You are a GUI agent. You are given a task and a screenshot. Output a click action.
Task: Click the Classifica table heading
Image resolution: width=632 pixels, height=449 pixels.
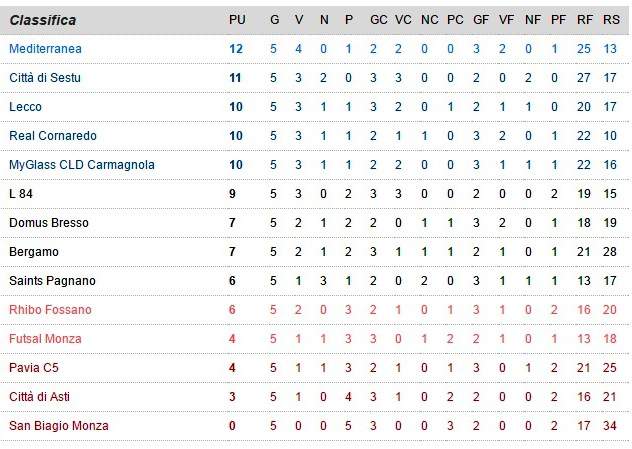click(43, 20)
